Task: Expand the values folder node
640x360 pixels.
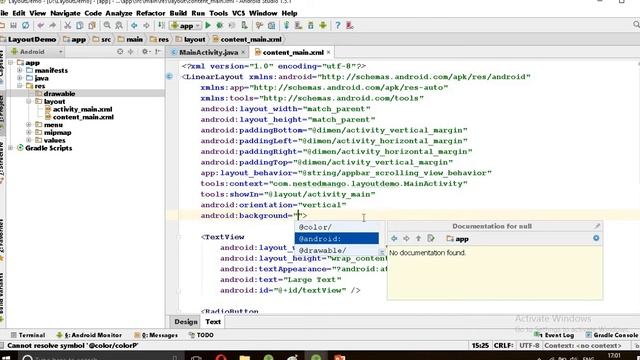Action: (29, 140)
